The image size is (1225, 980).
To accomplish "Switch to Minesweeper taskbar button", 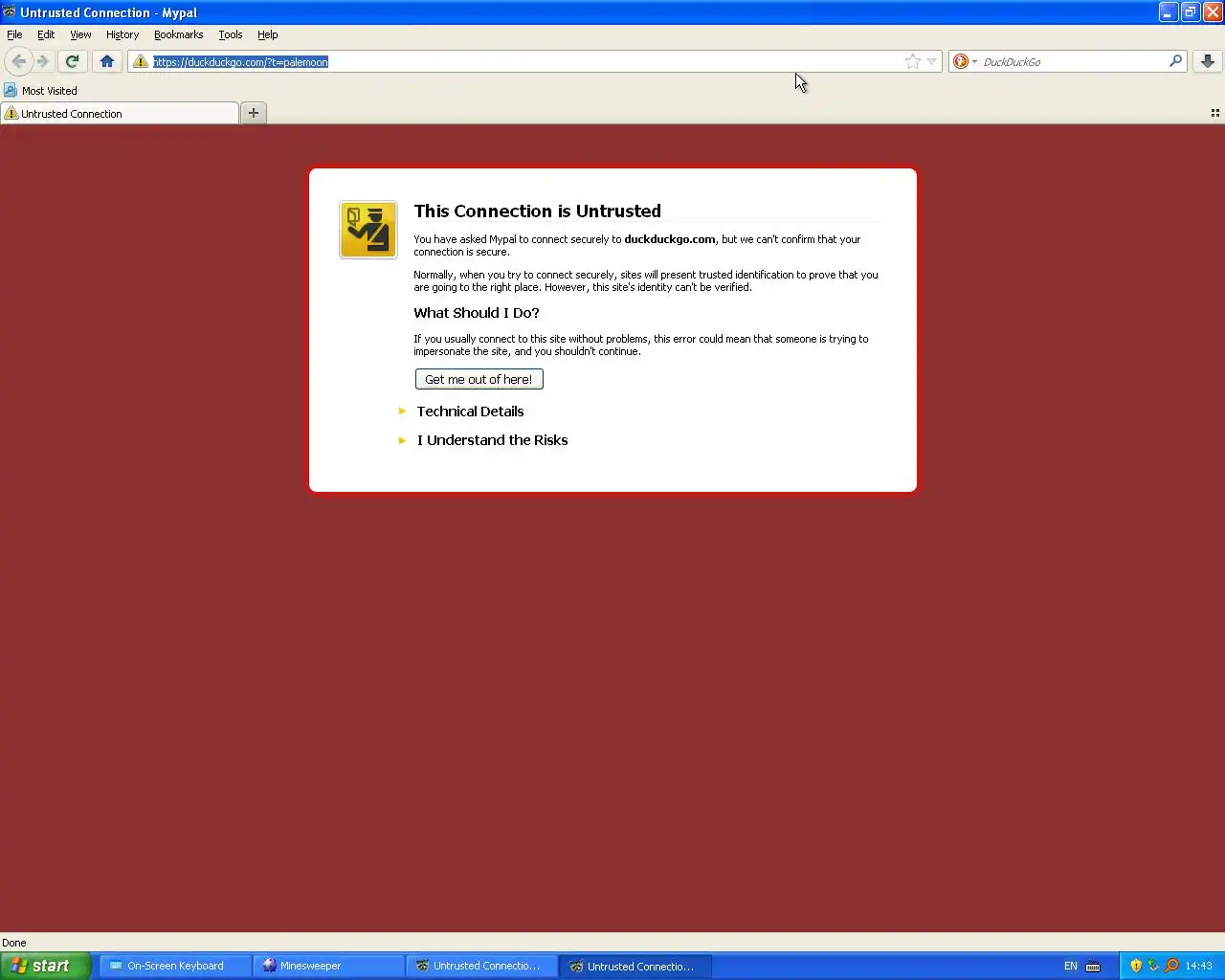I will [x=329, y=966].
